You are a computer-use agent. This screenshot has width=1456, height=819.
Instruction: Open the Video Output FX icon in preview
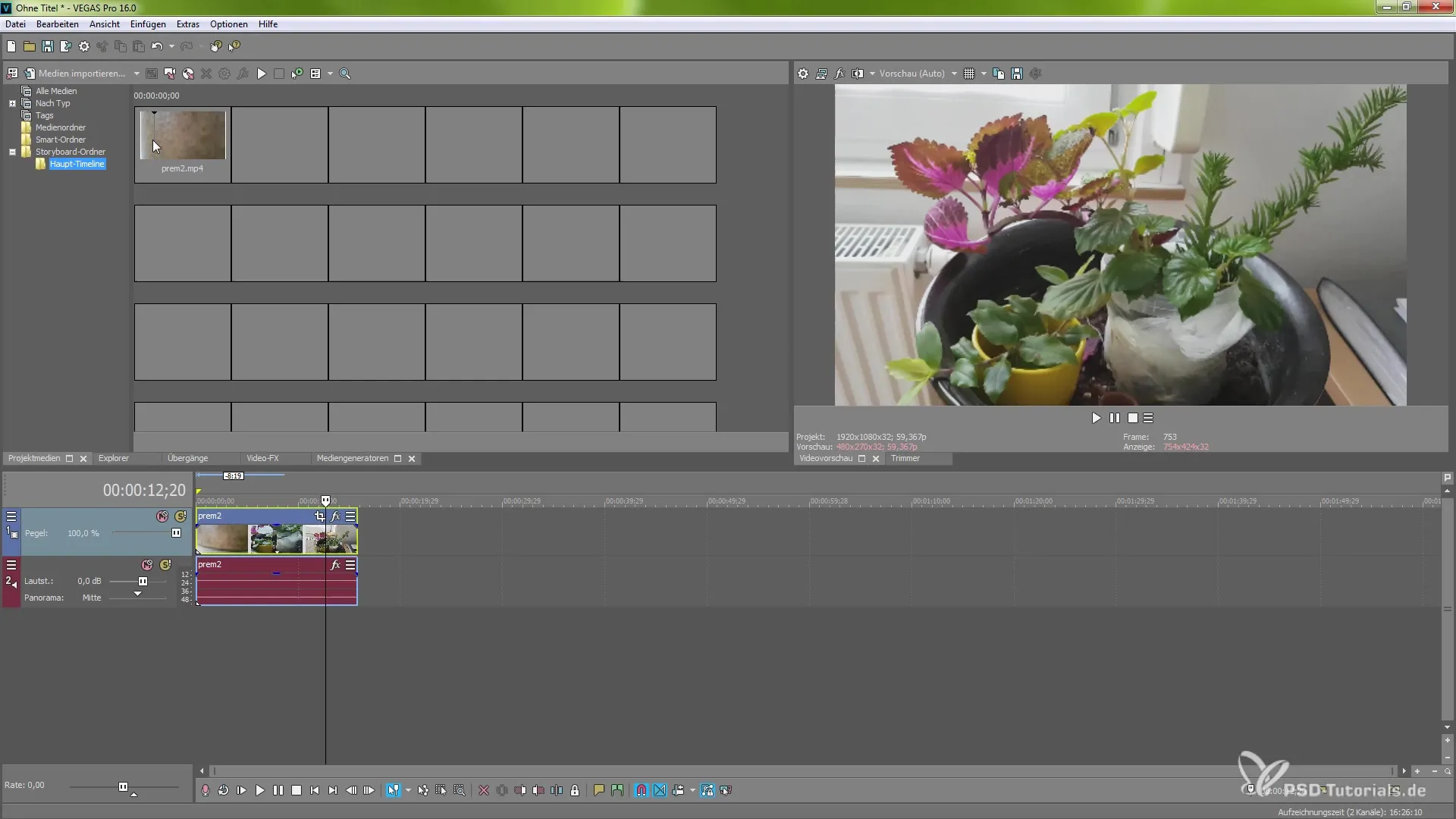pyautogui.click(x=839, y=74)
